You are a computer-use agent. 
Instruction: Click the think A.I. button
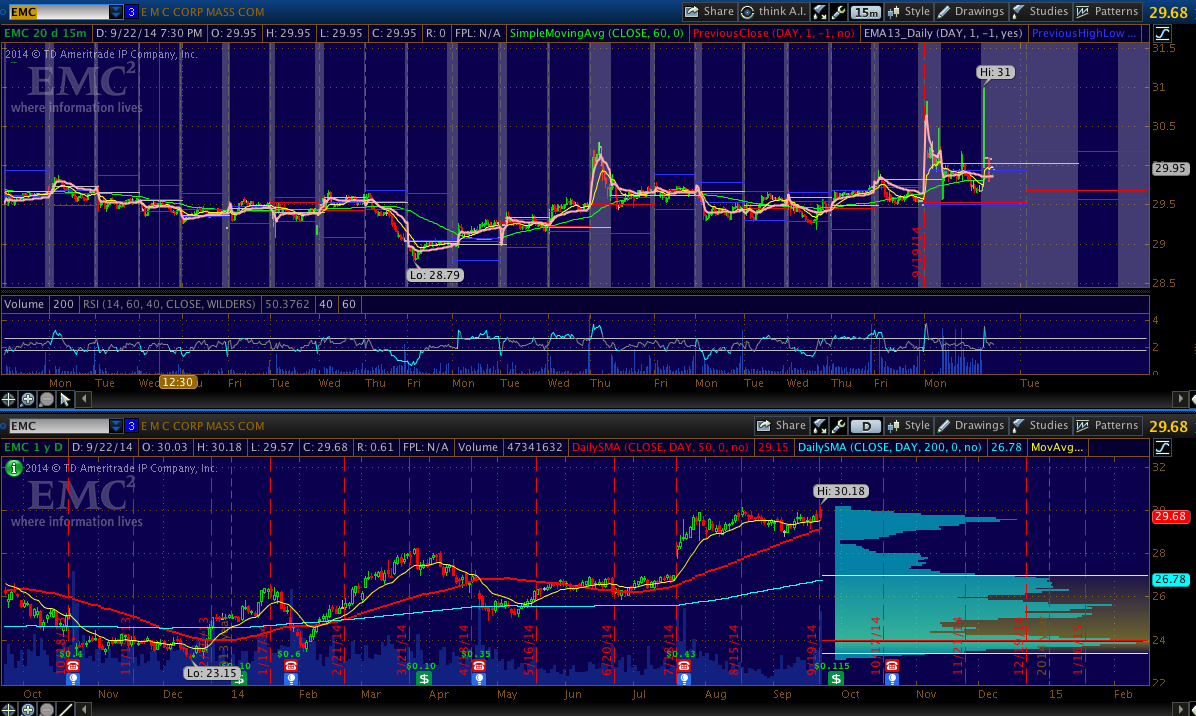tap(775, 12)
